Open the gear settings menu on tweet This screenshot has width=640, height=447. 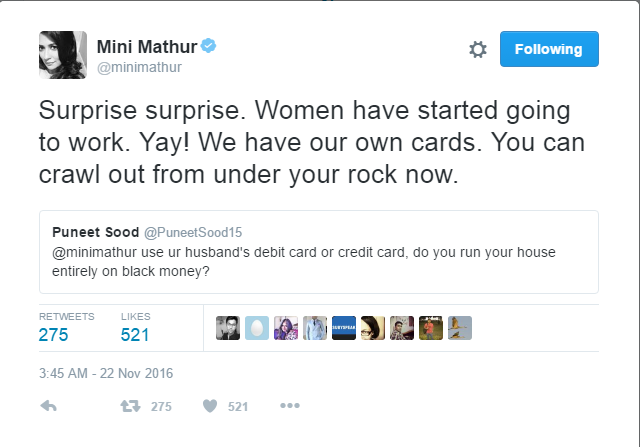pyautogui.click(x=477, y=49)
